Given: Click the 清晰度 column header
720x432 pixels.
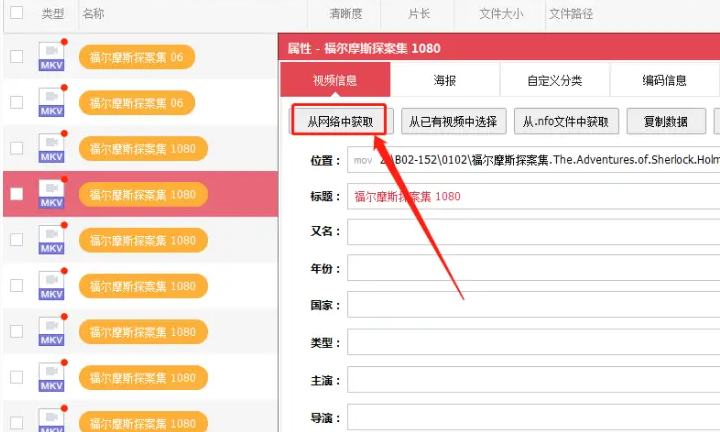Looking at the screenshot, I should 346,14.
